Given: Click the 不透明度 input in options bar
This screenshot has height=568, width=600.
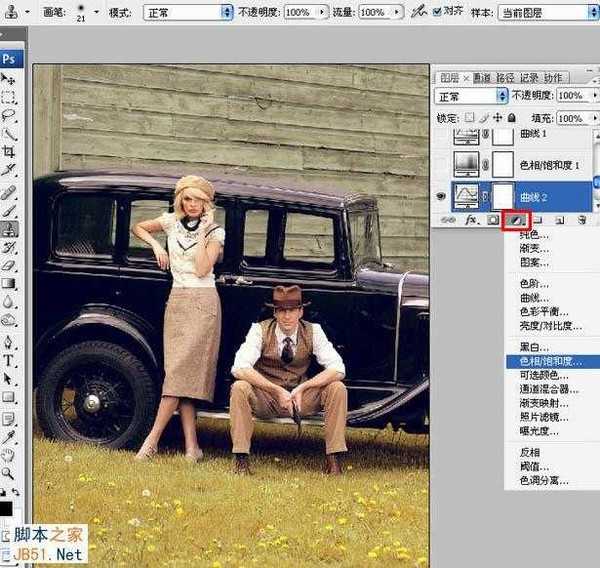Looking at the screenshot, I should point(297,12).
